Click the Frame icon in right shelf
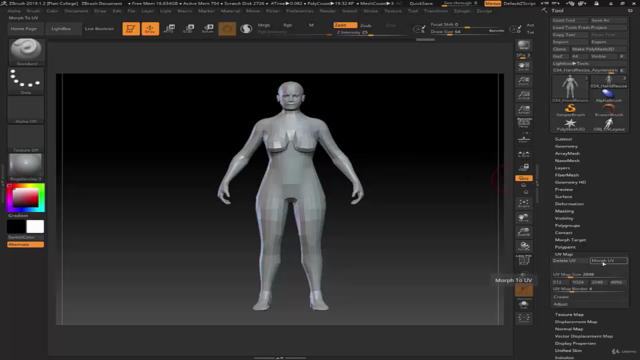This screenshot has height=360, width=640. click(524, 203)
